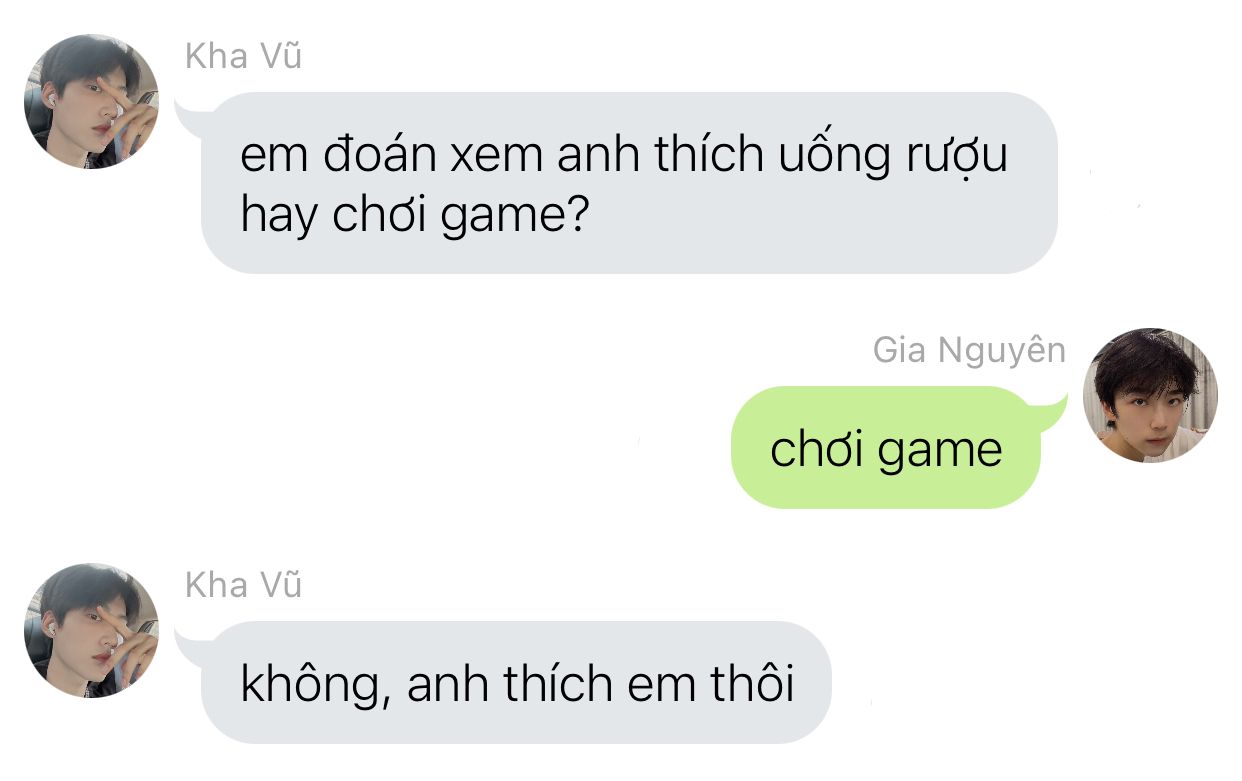Click the word "không," in the last message
Screen dimensions: 1242x781
point(315,686)
